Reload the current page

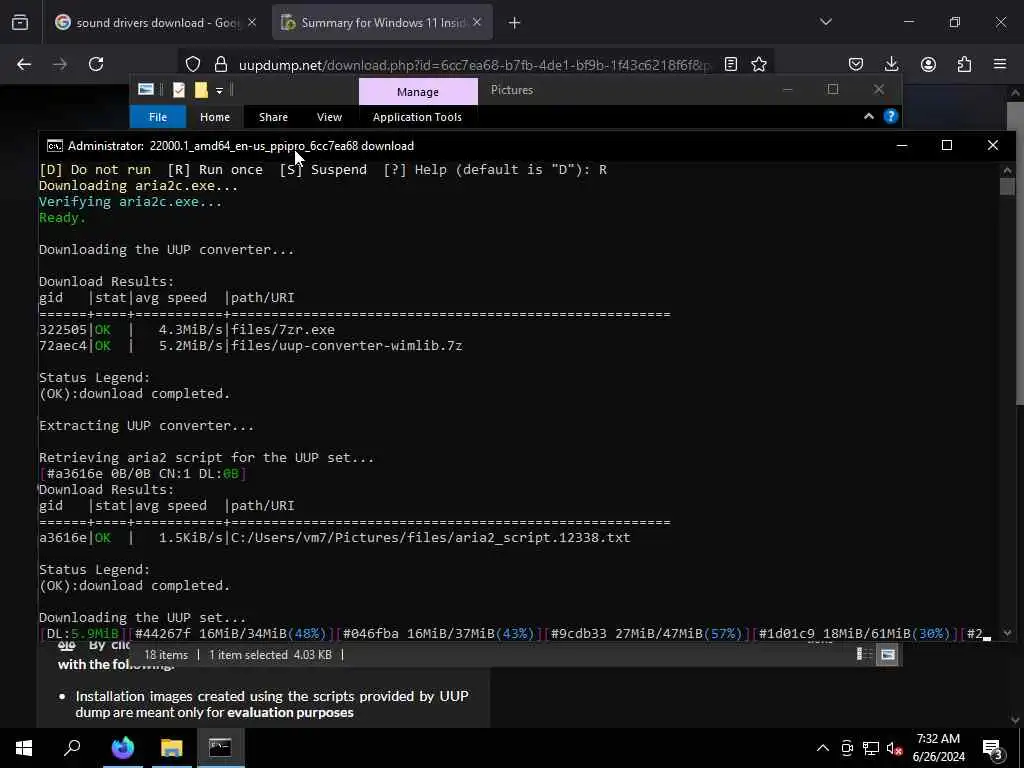96,64
